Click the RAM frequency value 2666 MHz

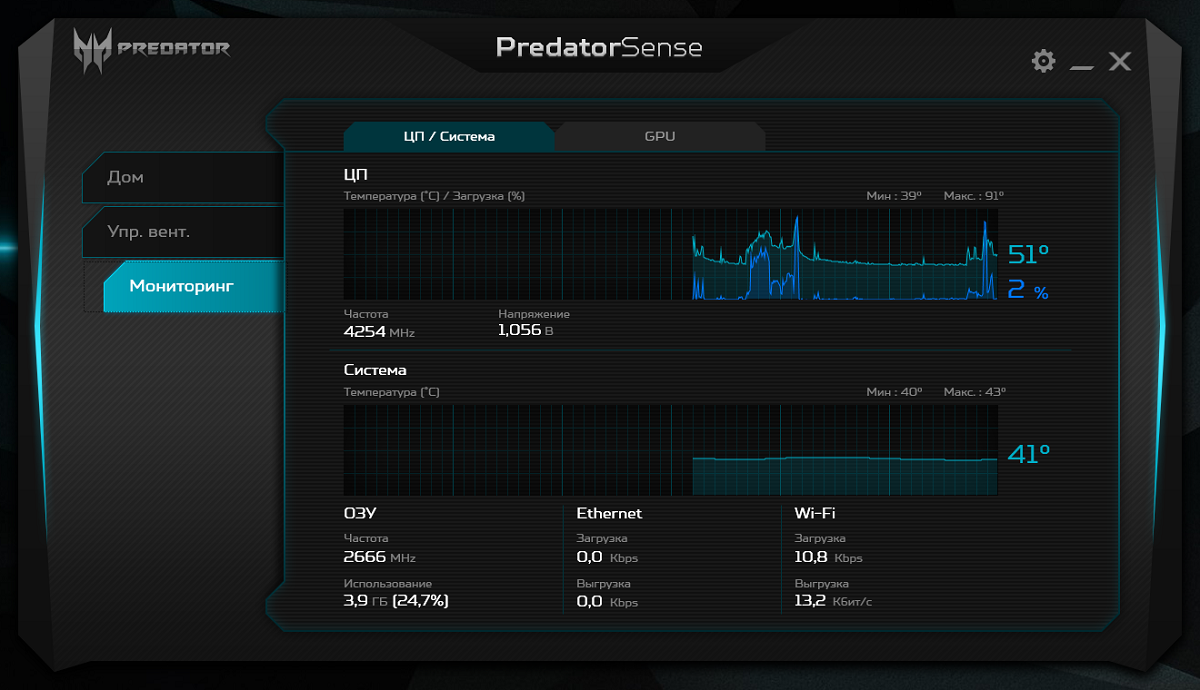click(379, 557)
